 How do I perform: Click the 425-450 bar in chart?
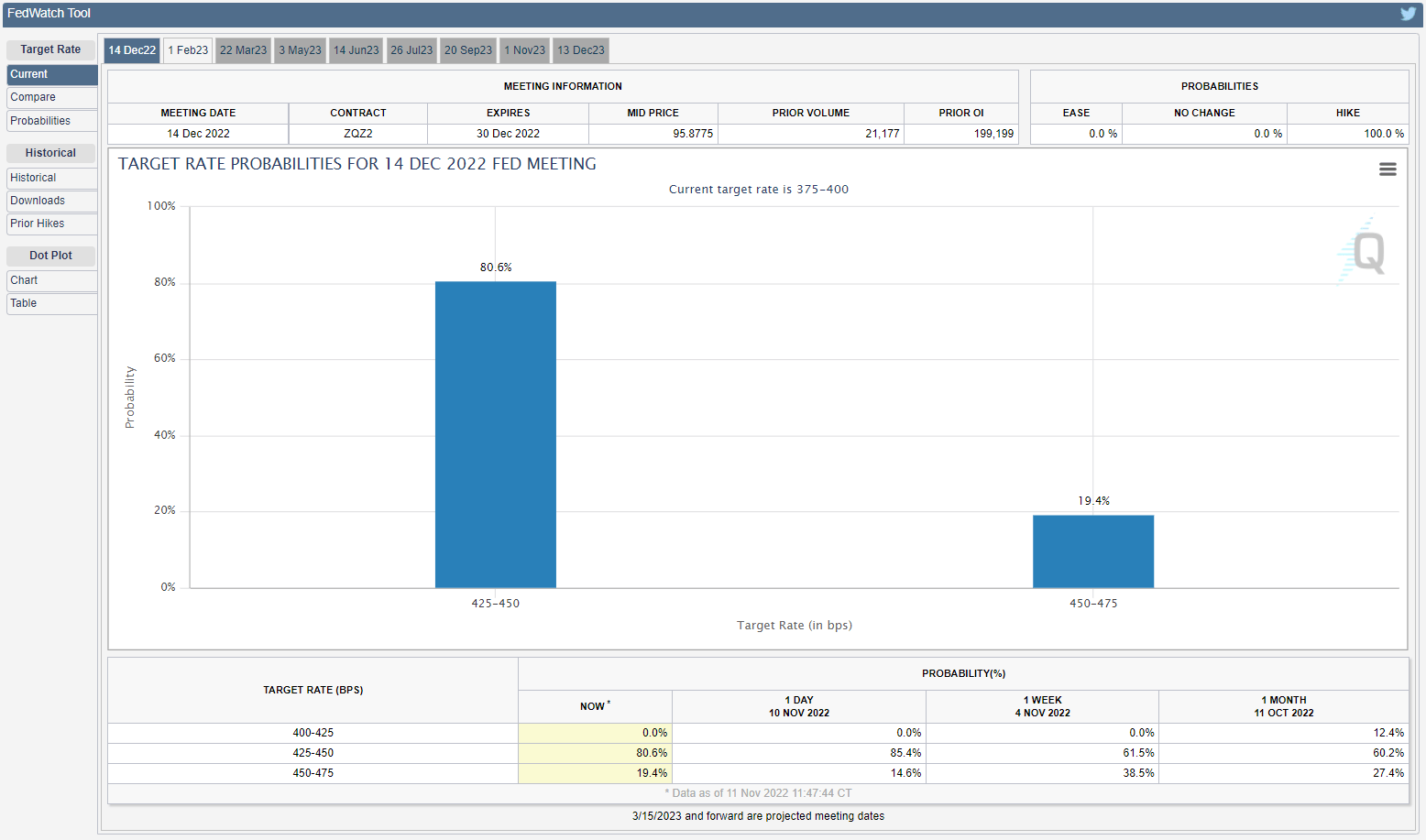pos(496,434)
